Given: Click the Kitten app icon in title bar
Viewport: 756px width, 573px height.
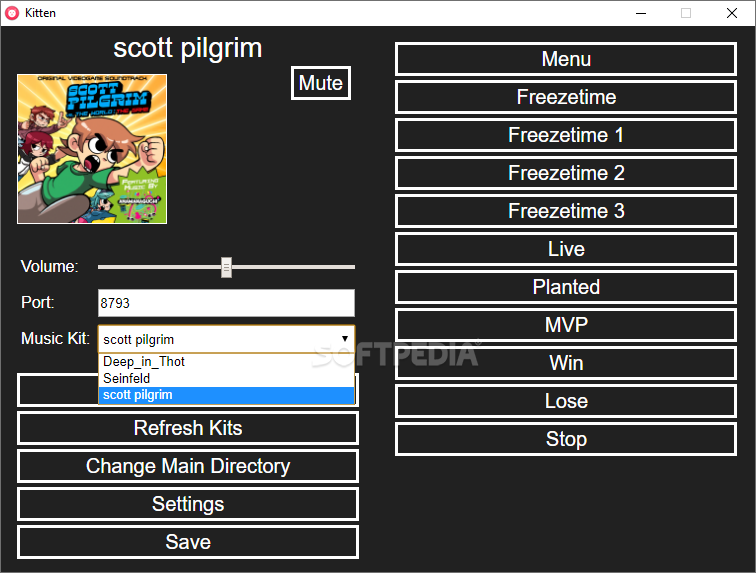Looking at the screenshot, I should [12, 13].
